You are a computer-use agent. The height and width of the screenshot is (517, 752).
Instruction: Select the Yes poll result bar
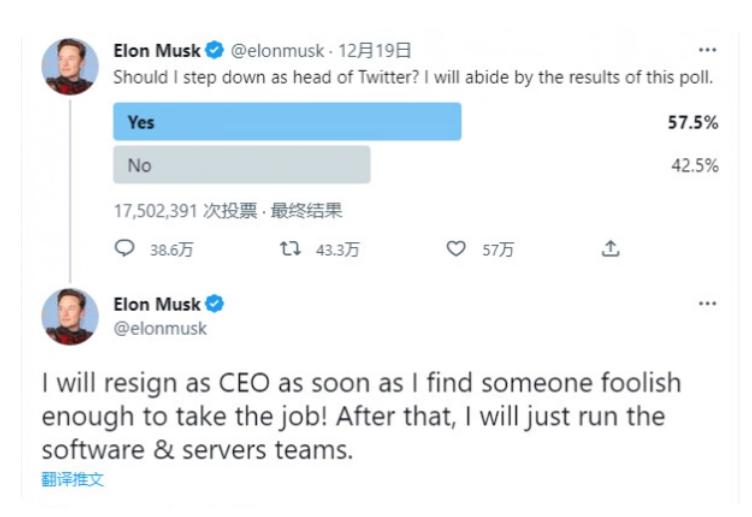pyautogui.click(x=288, y=122)
